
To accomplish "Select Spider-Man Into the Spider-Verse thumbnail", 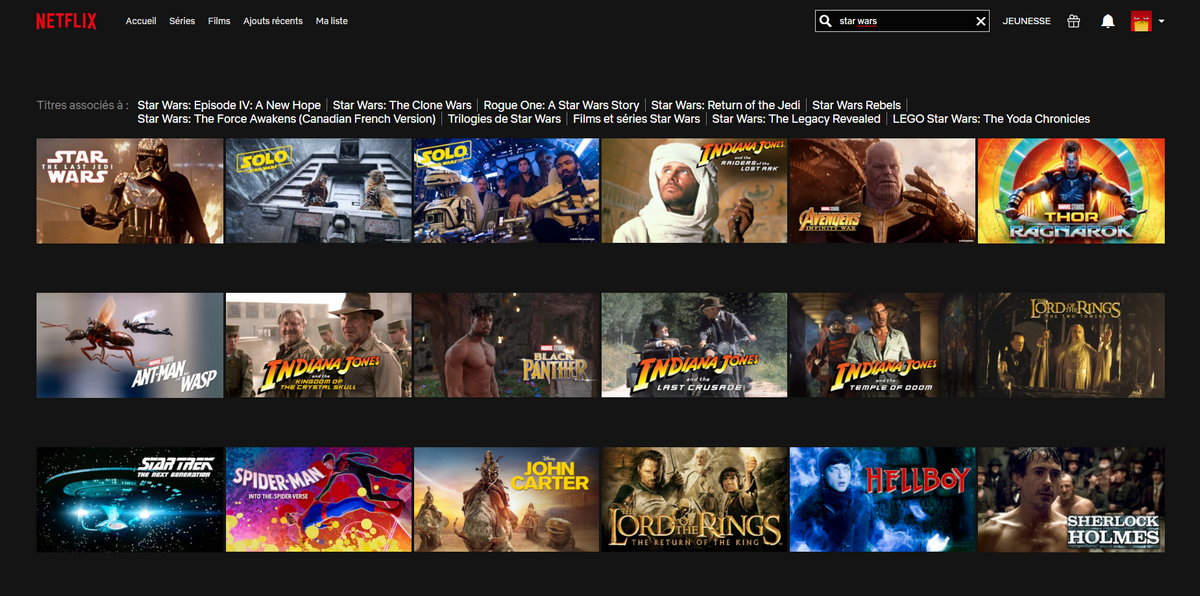I will 318,499.
